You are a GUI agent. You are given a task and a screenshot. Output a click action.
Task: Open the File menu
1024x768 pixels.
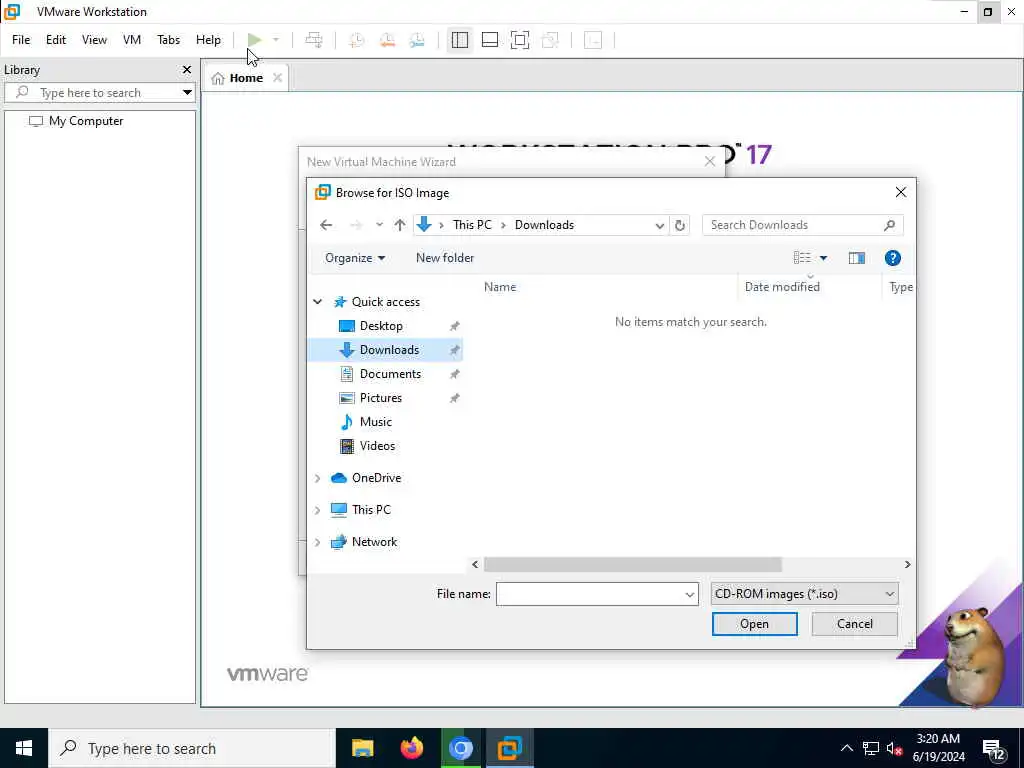coord(21,40)
